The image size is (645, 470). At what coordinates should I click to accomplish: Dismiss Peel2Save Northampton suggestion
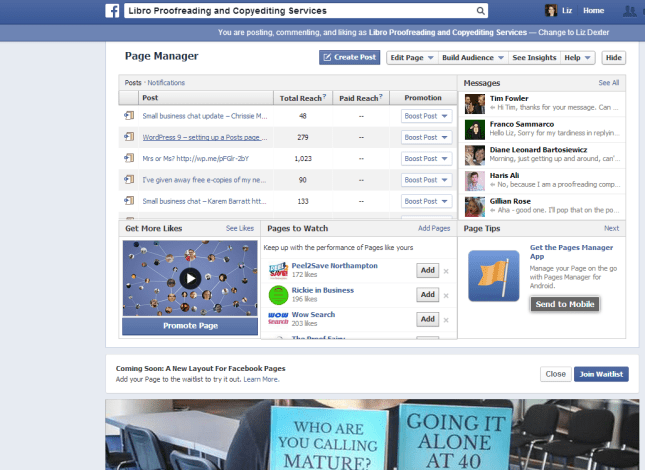point(446,271)
